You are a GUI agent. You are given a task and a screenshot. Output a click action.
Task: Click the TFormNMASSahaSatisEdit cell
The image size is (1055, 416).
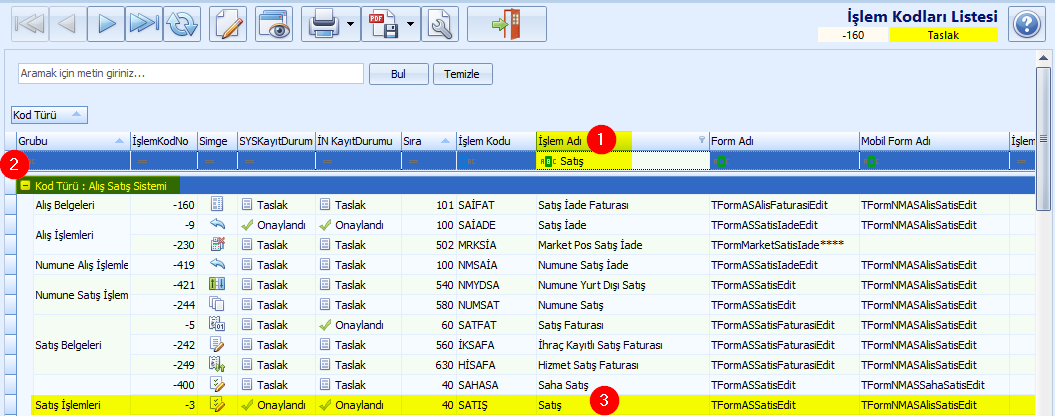pos(934,386)
